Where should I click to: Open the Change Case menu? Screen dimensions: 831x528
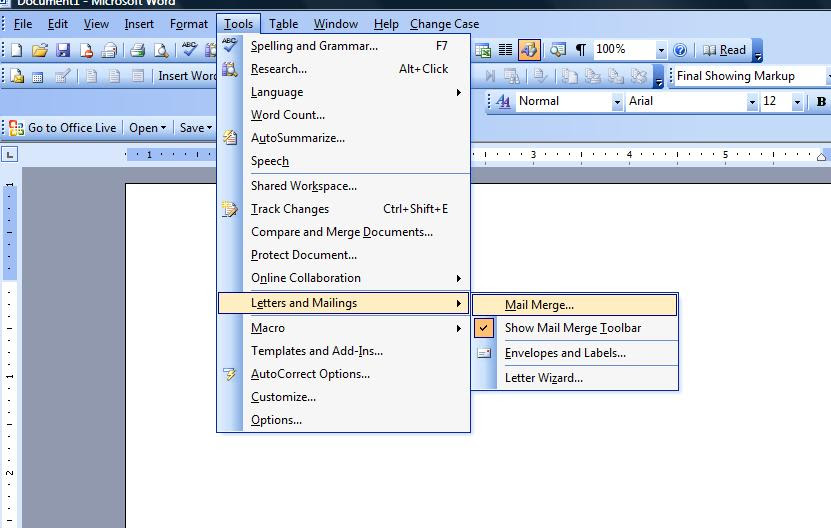pyautogui.click(x=444, y=24)
